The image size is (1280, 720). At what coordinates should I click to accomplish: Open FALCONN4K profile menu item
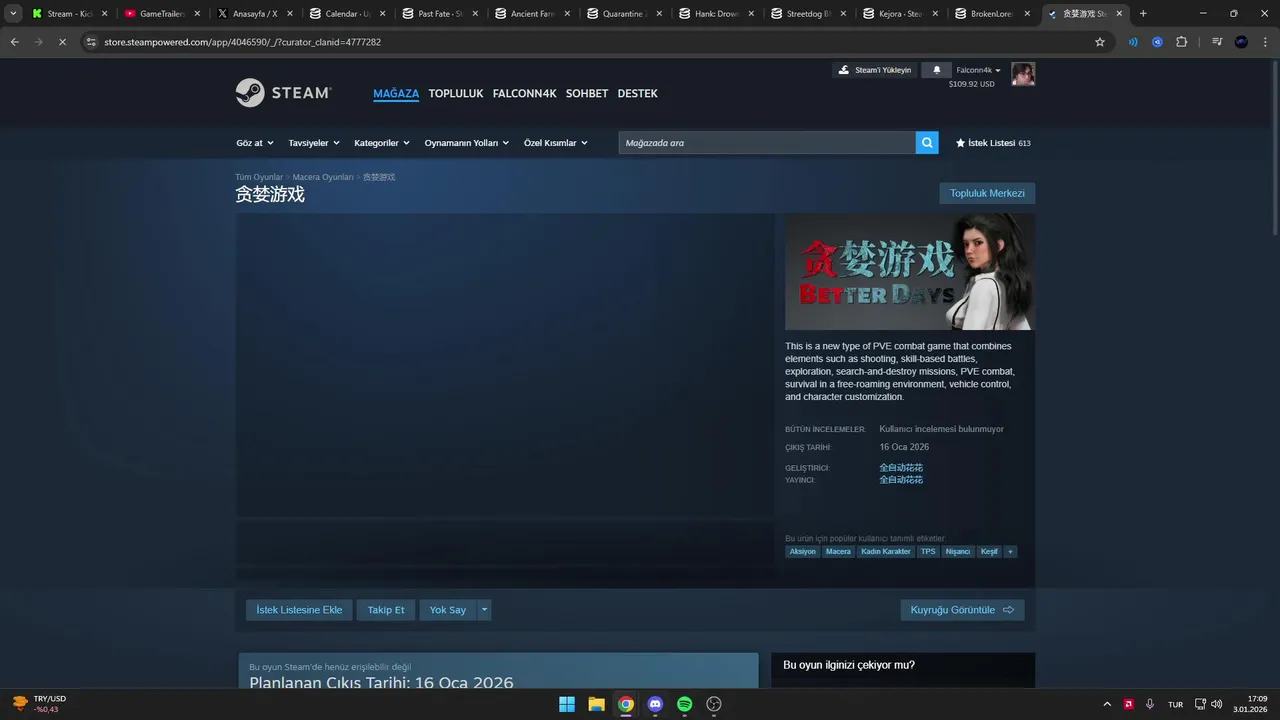524,93
